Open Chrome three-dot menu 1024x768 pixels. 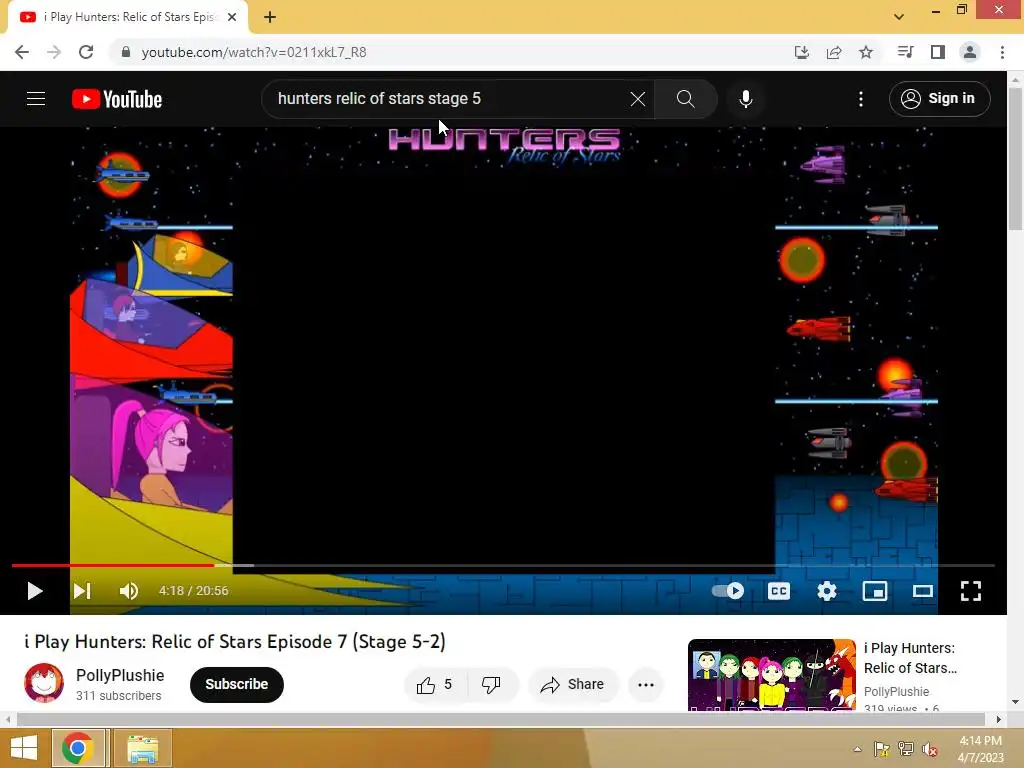click(x=1002, y=52)
